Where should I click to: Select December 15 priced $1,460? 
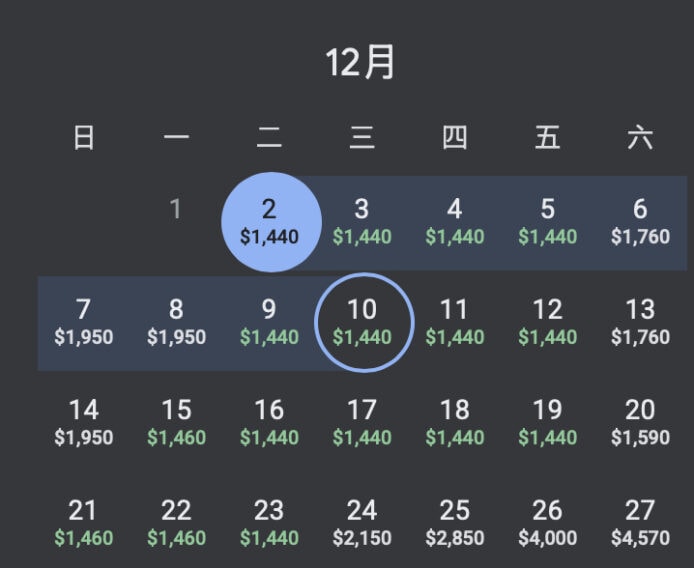coord(176,423)
